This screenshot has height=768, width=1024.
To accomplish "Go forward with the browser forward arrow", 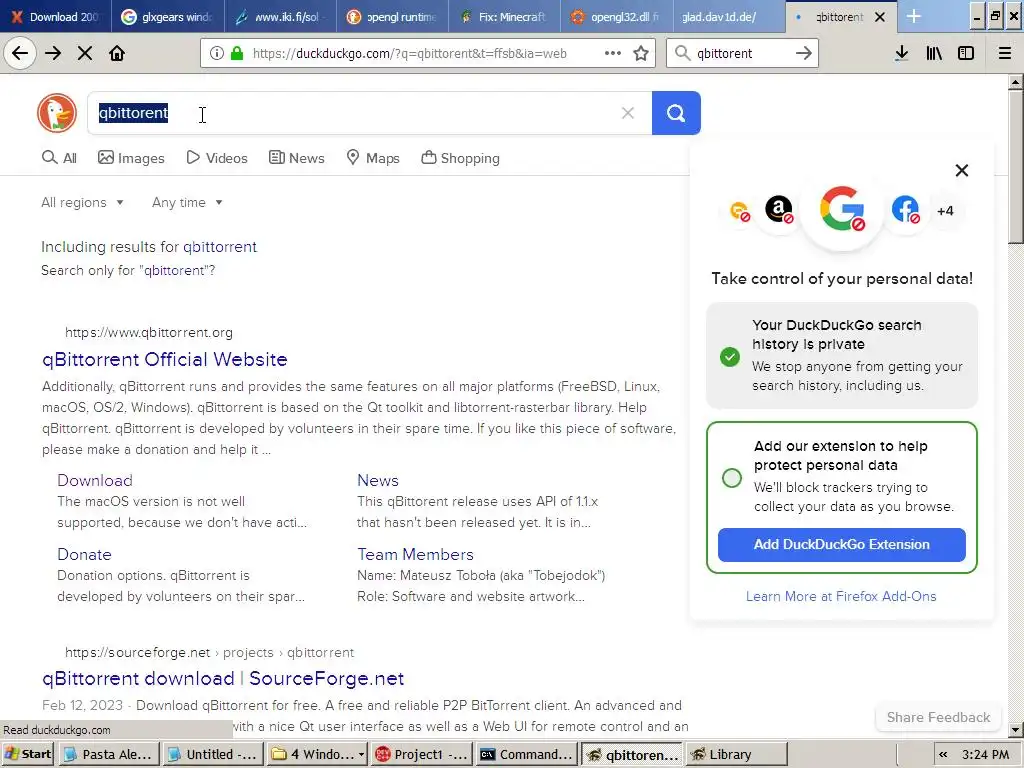I will (53, 54).
